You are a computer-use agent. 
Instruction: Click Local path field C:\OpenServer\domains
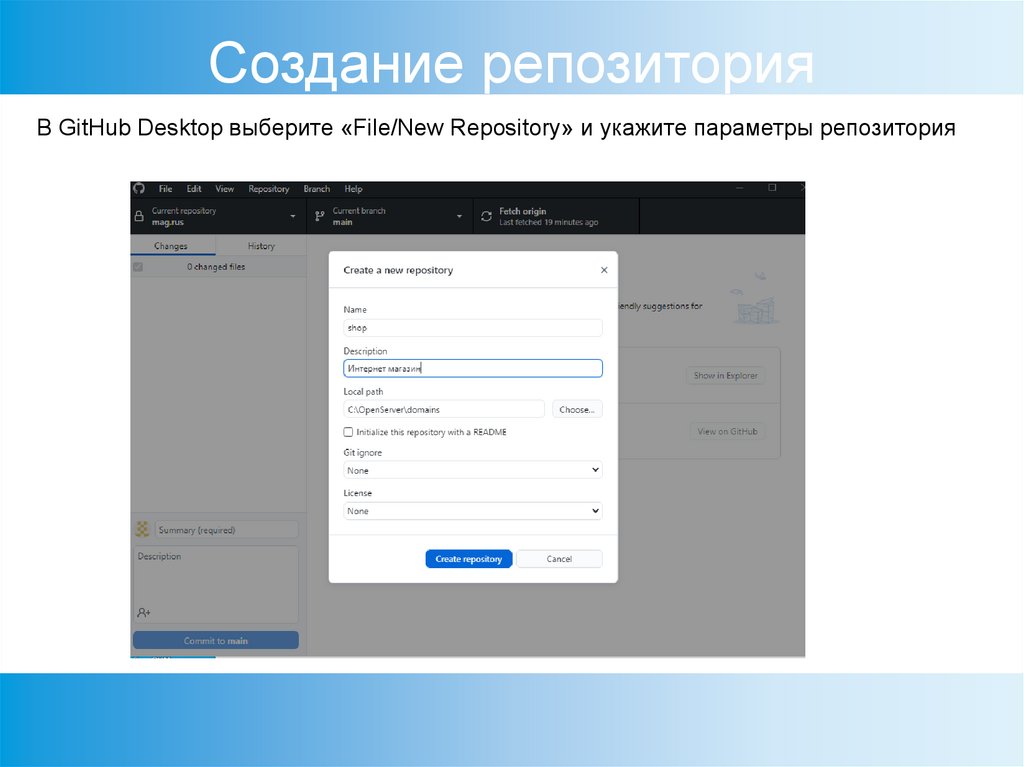444,410
